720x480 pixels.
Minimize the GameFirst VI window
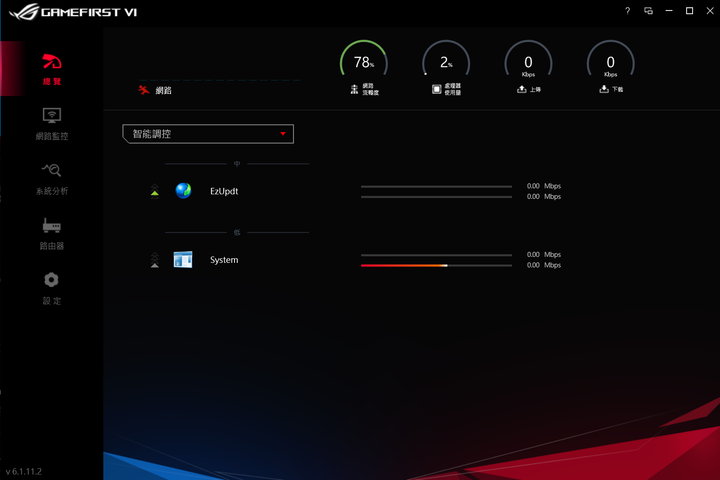(x=669, y=11)
